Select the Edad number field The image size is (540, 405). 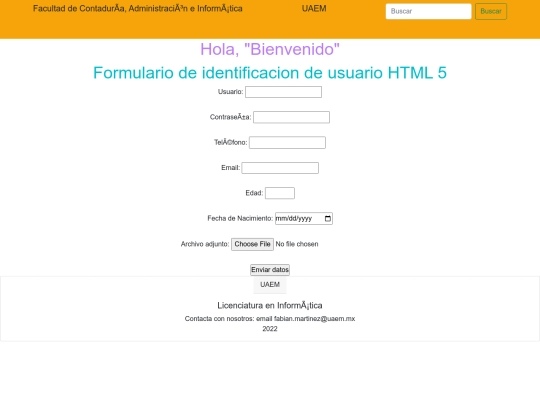(280, 193)
